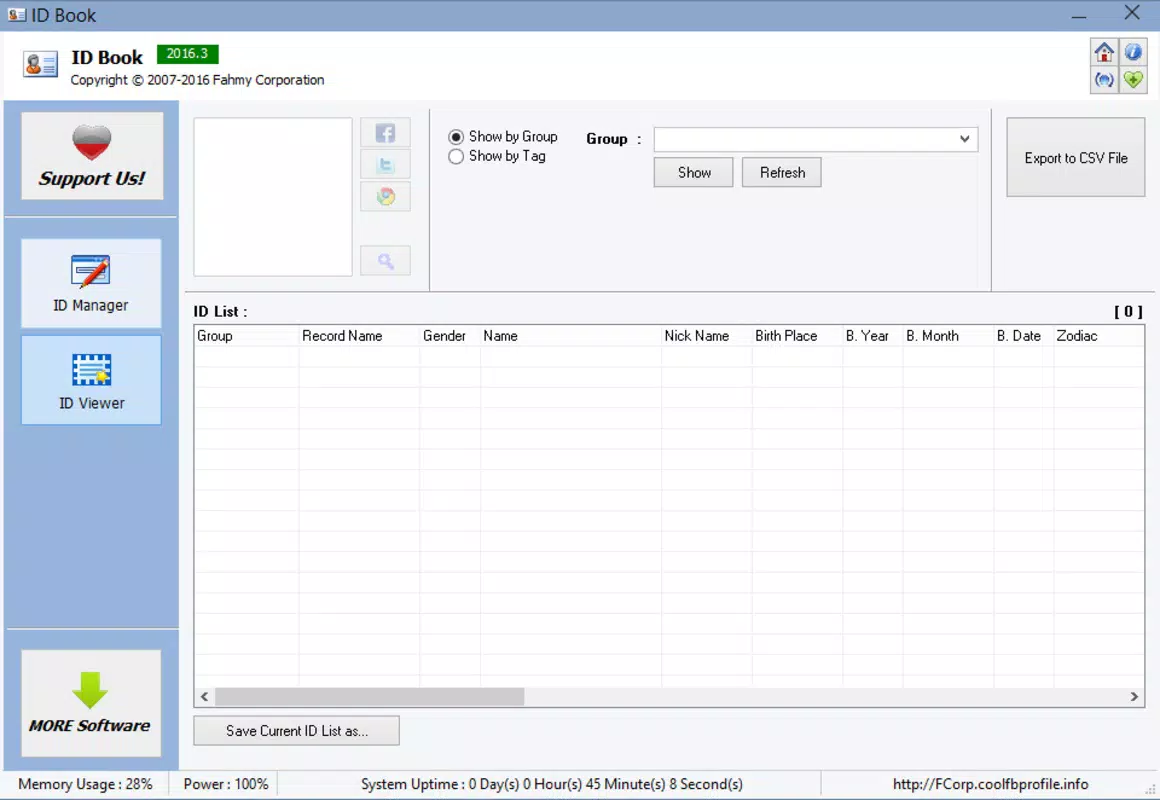Click the Group column header
The width and height of the screenshot is (1160, 800).
[x=246, y=336]
